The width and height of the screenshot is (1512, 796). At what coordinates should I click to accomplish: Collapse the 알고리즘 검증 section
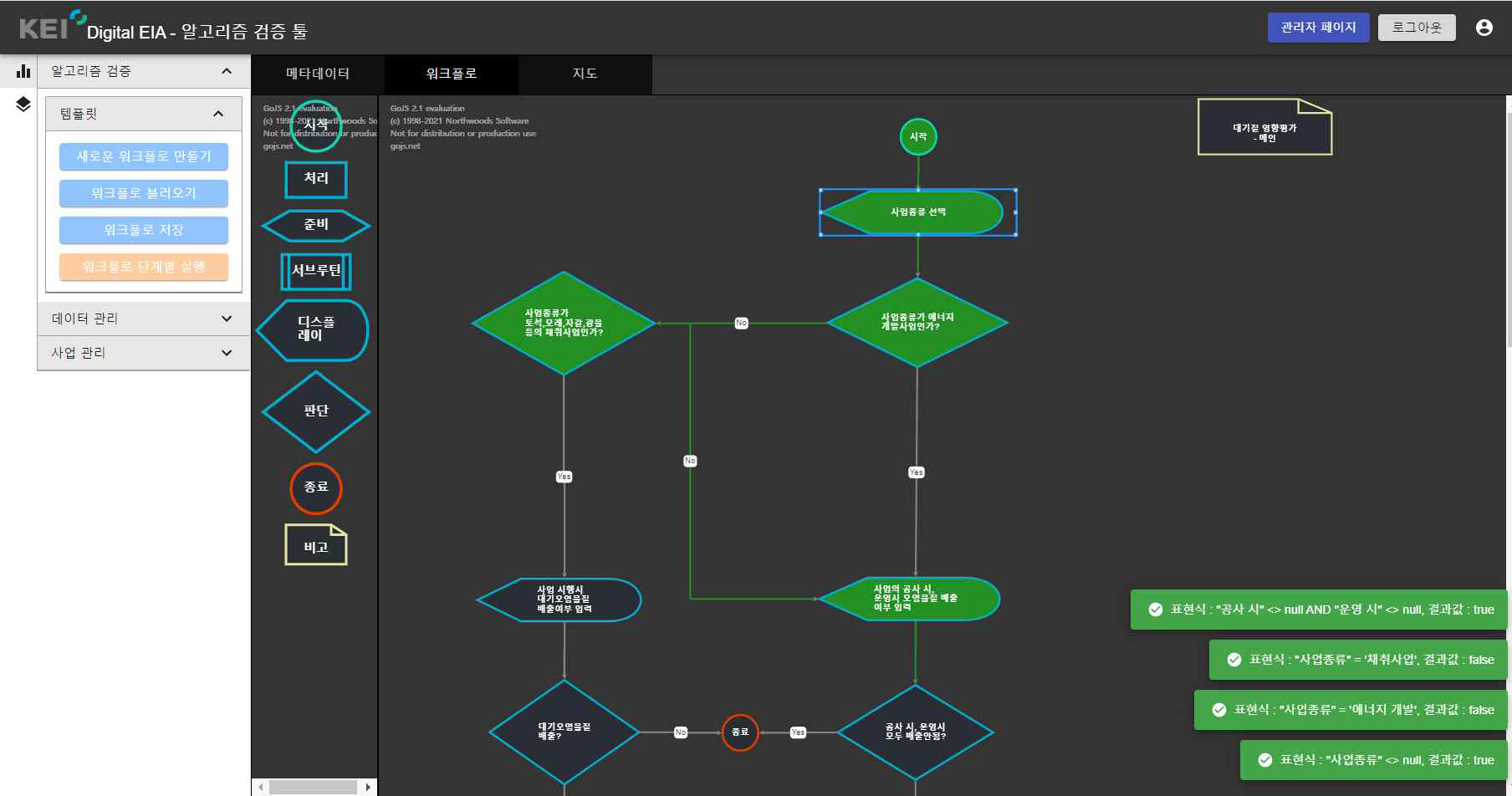pos(144,71)
